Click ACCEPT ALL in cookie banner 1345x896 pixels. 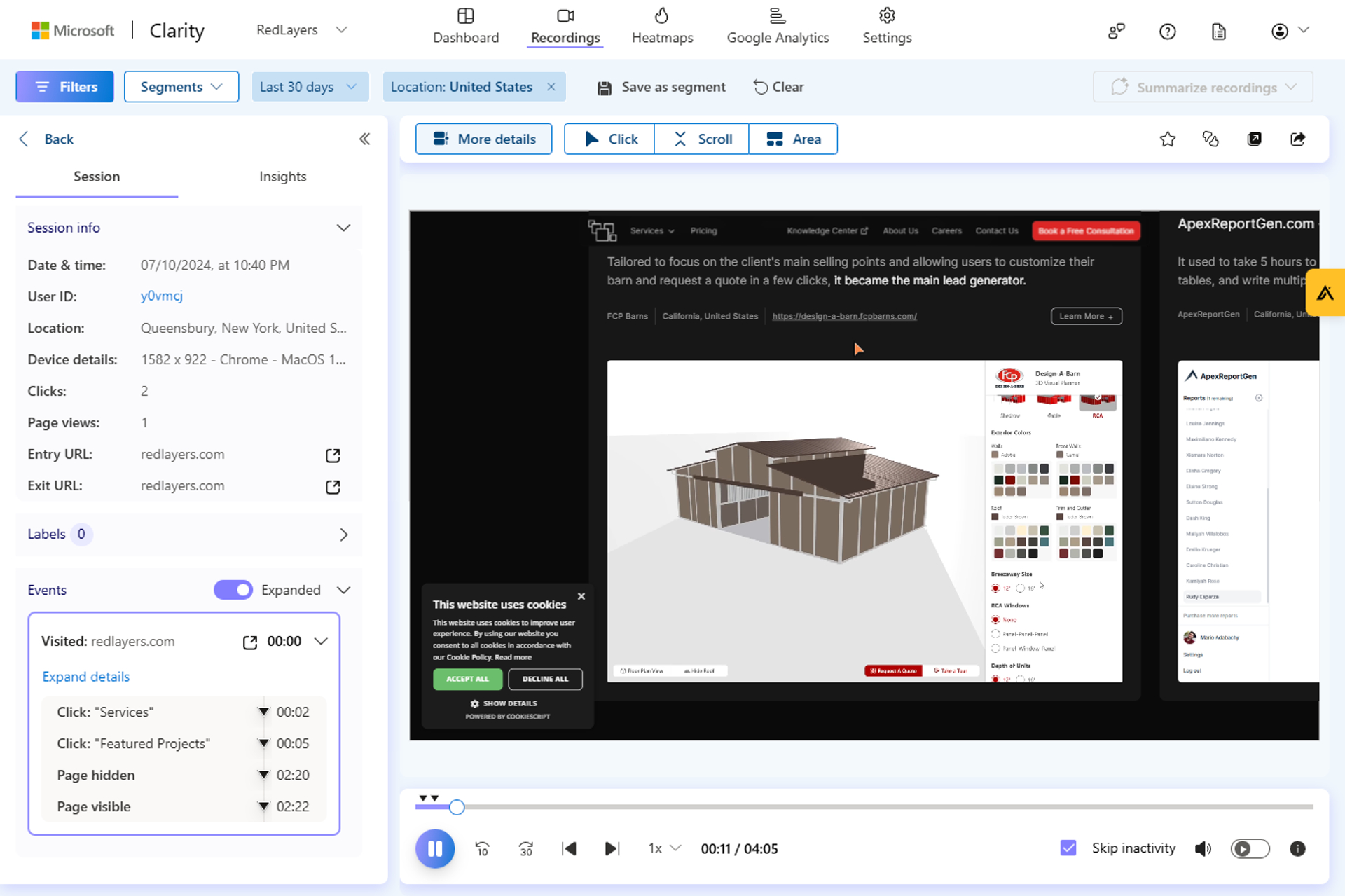pos(467,679)
